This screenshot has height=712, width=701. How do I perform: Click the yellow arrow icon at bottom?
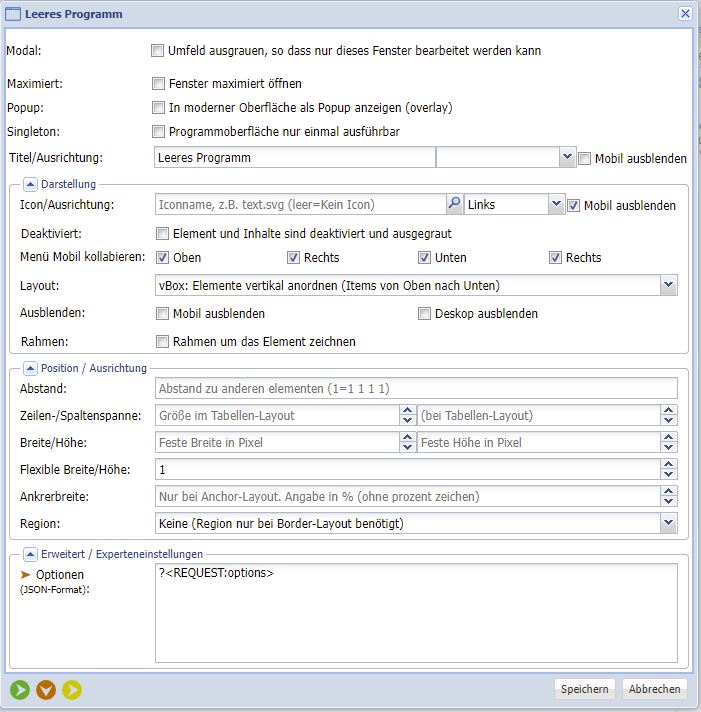coord(72,688)
